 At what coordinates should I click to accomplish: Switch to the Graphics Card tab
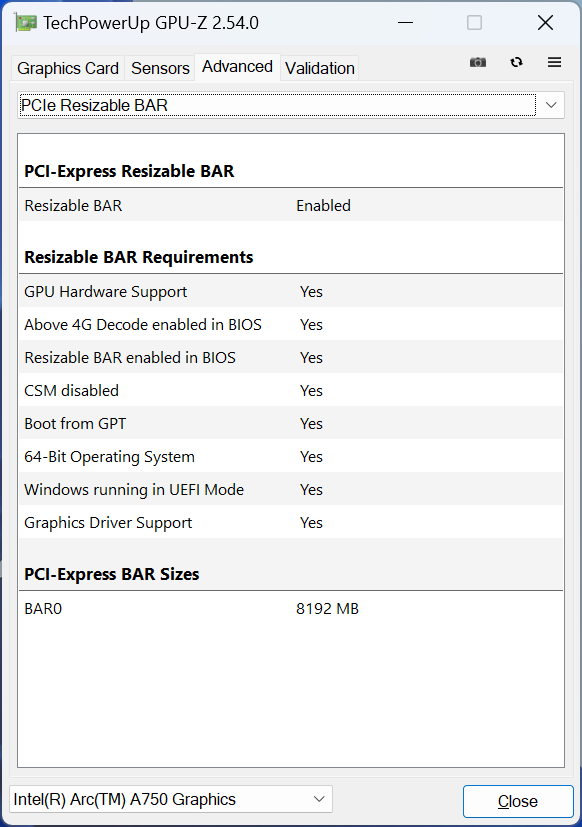tap(68, 68)
